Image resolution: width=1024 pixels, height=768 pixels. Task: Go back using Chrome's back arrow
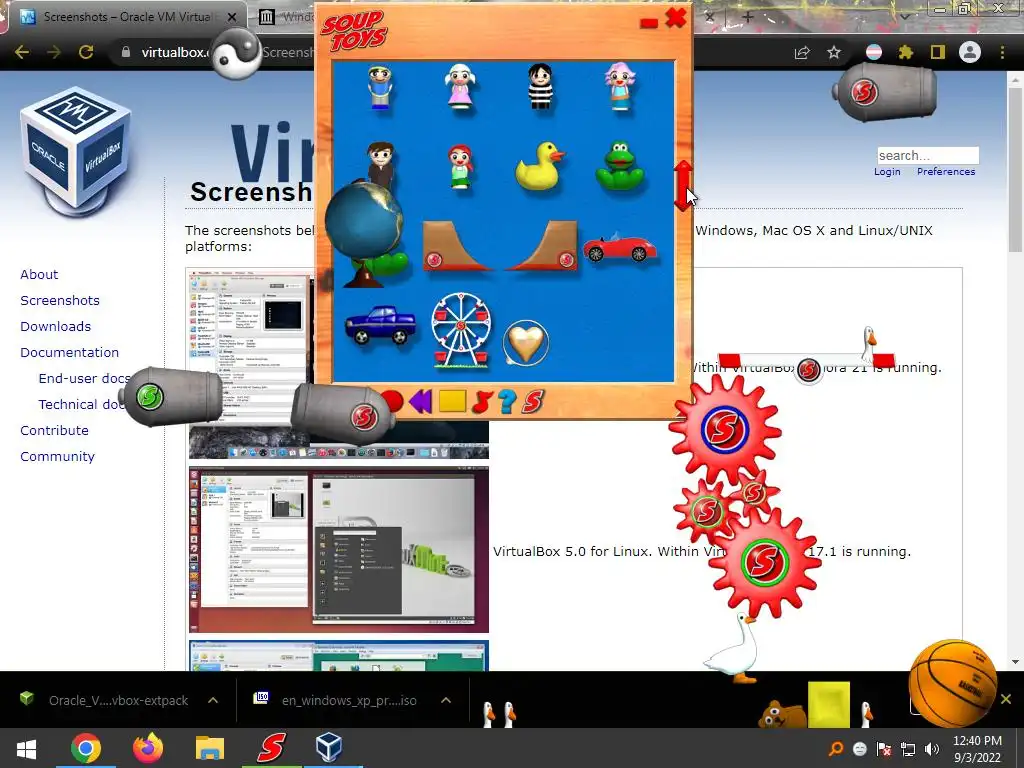[x=22, y=52]
